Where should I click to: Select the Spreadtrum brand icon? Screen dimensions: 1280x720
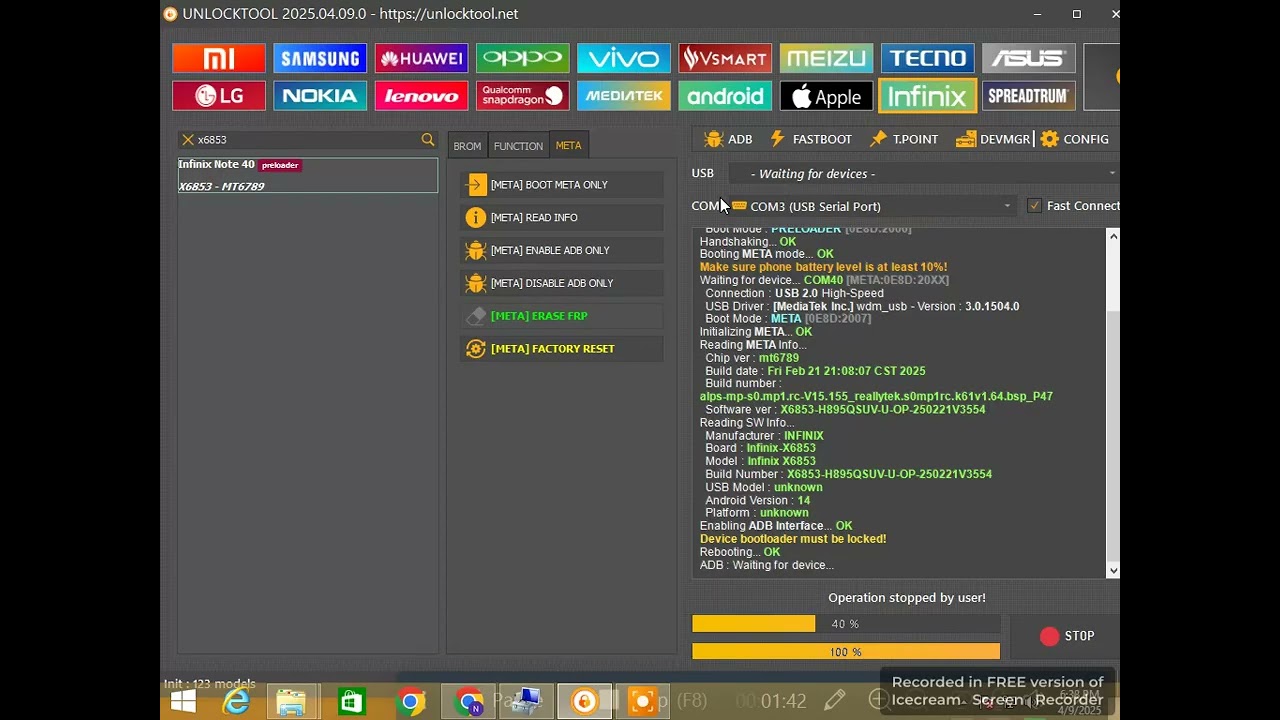tap(1029, 96)
